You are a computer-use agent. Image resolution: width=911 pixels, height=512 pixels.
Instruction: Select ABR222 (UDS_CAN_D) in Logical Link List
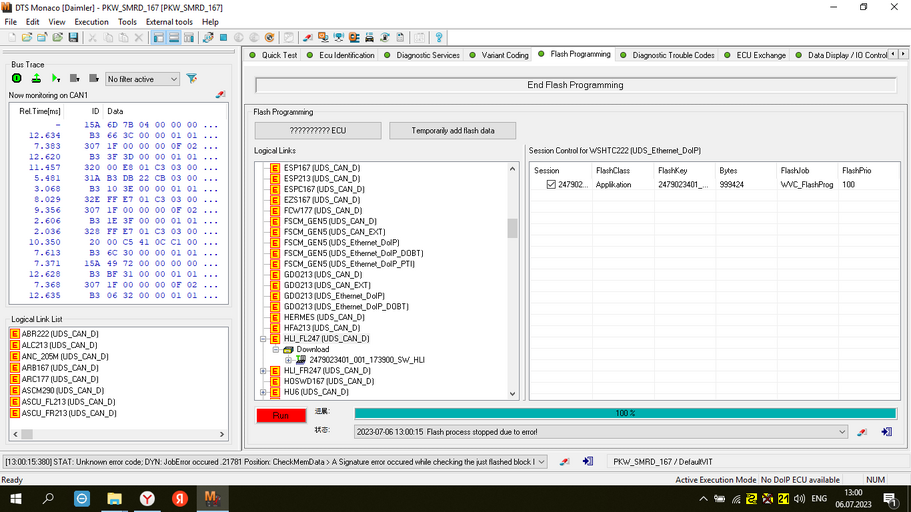point(60,334)
